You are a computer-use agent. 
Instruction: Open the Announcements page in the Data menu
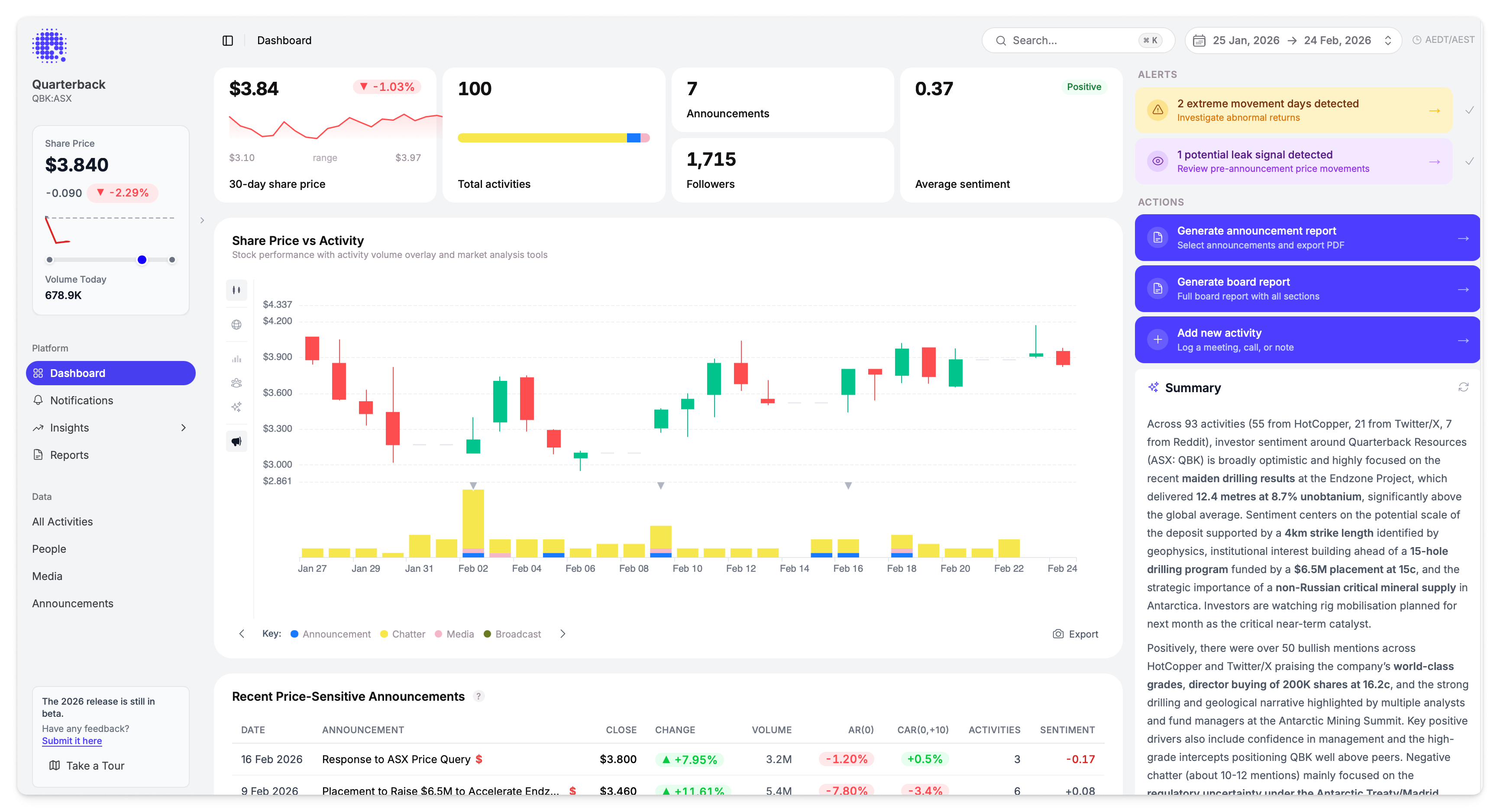[x=73, y=604]
